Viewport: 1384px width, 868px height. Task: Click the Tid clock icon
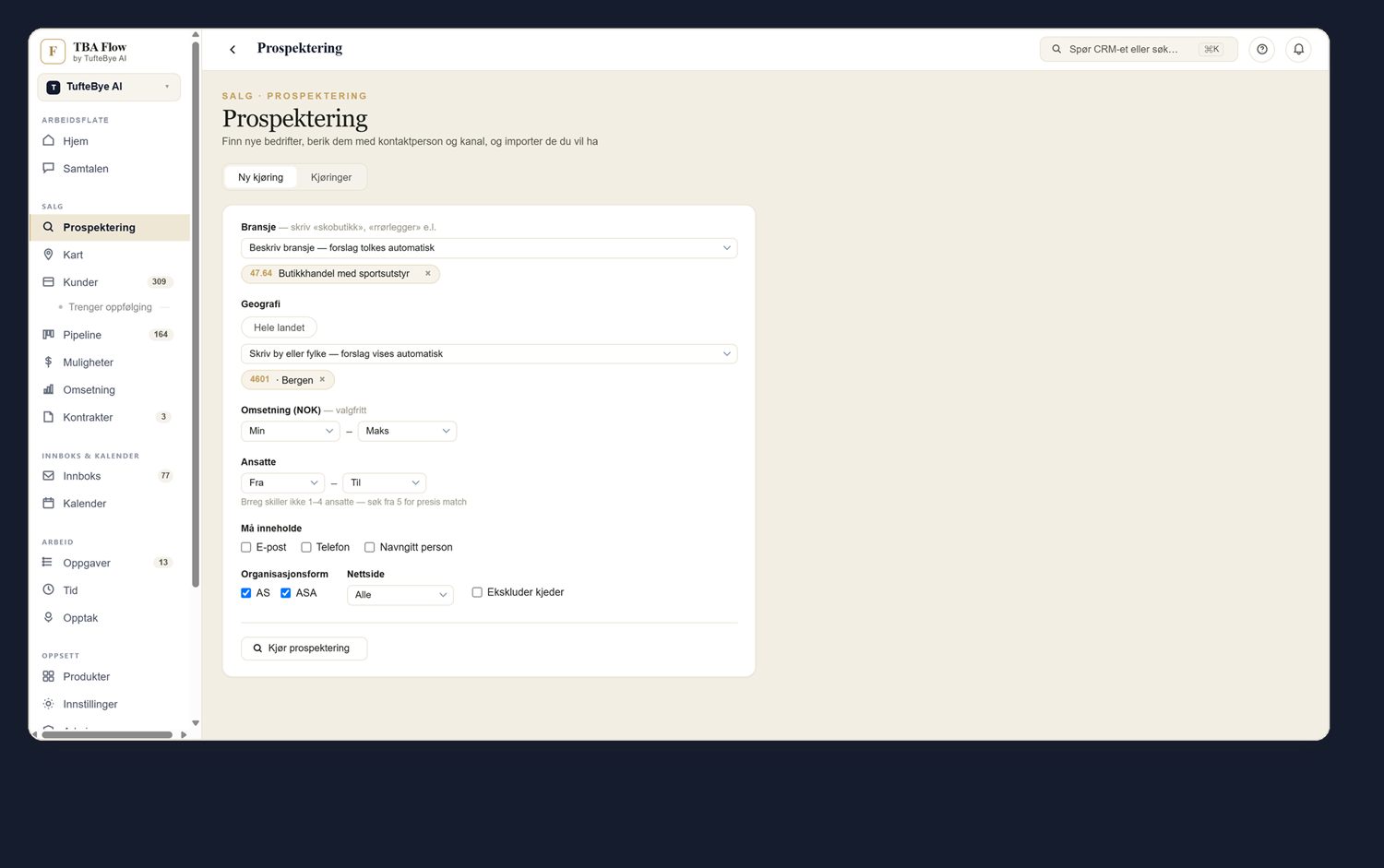click(49, 590)
